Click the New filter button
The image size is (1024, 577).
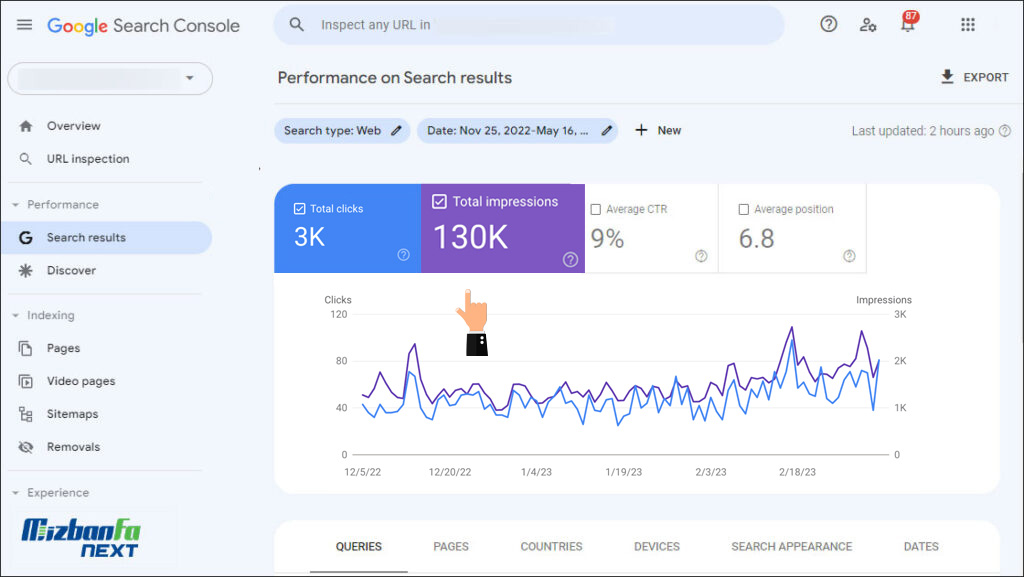point(658,131)
